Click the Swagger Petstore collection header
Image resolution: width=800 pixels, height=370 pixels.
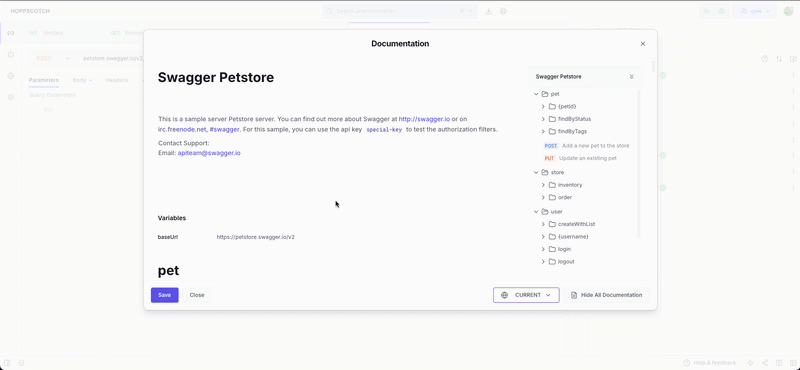[586, 77]
